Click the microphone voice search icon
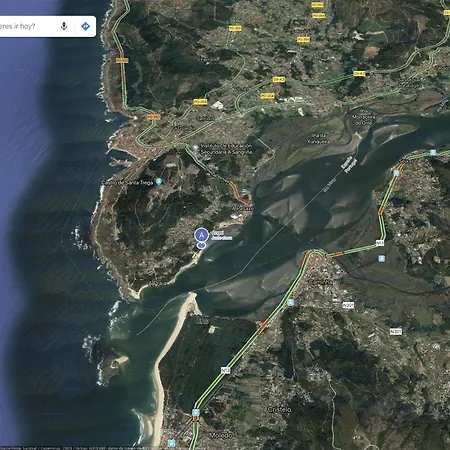The width and height of the screenshot is (450, 450). pyautogui.click(x=64, y=26)
